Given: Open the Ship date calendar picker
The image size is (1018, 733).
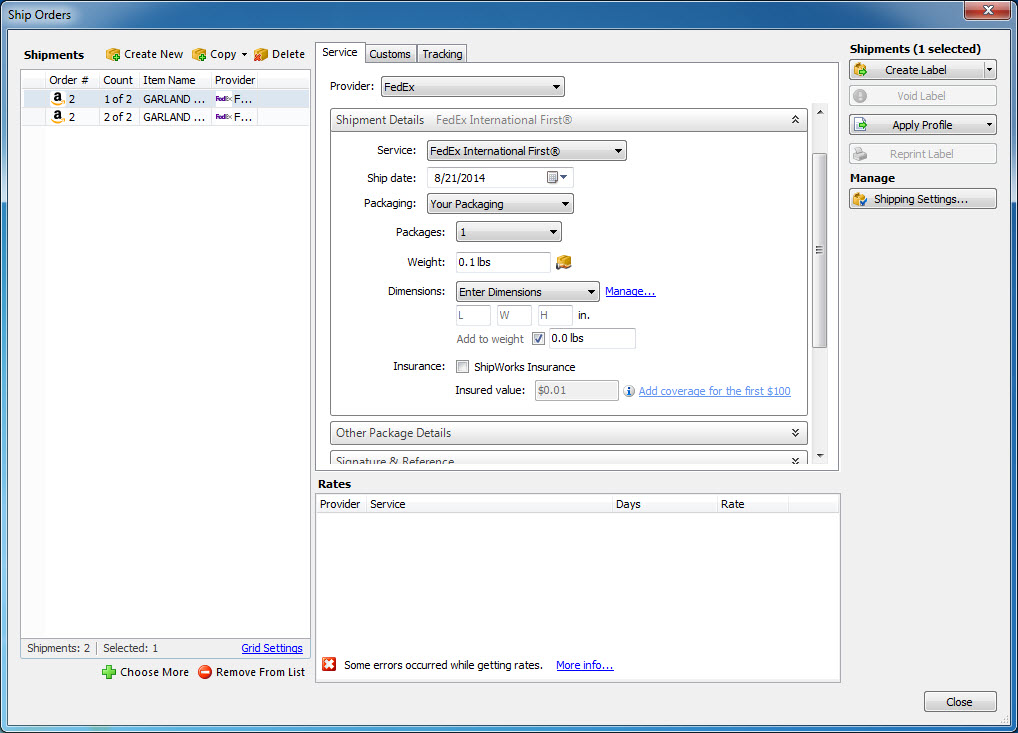Looking at the screenshot, I should (556, 177).
